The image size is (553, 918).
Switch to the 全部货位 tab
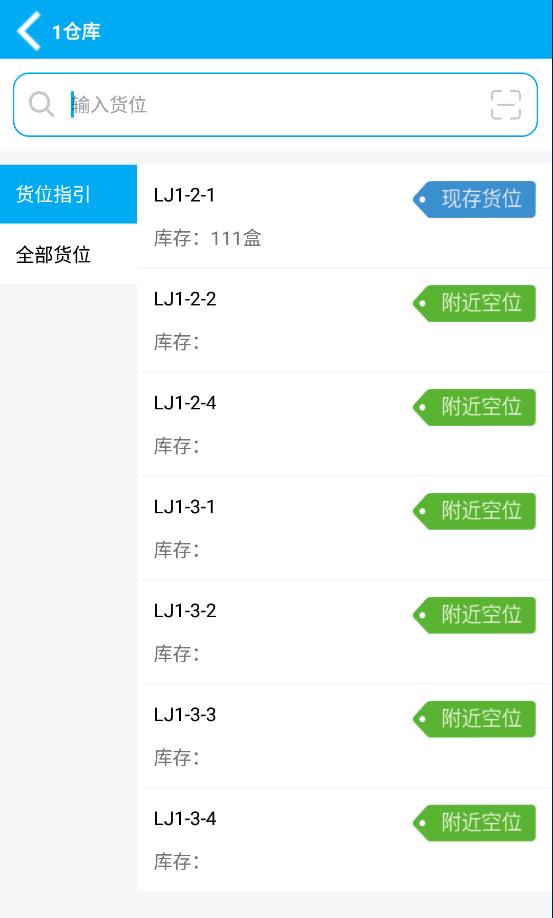coord(68,255)
